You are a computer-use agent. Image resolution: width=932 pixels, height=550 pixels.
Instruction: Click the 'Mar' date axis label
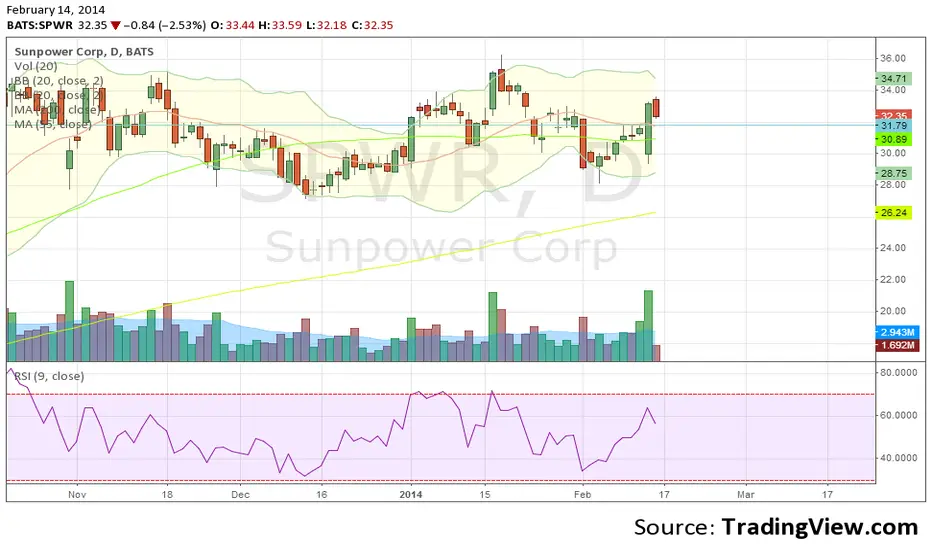745,494
